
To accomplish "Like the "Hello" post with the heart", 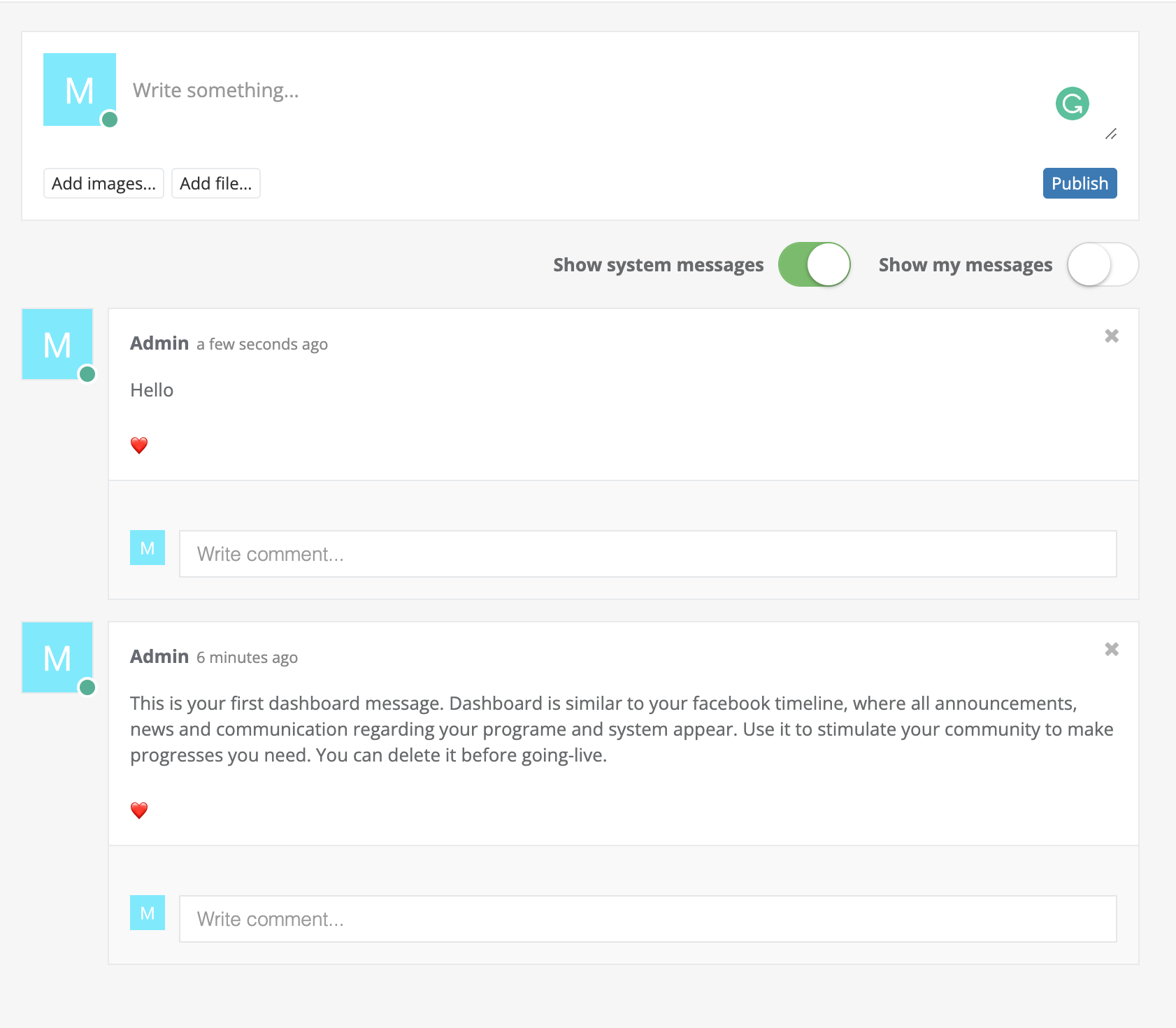I will tap(139, 445).
